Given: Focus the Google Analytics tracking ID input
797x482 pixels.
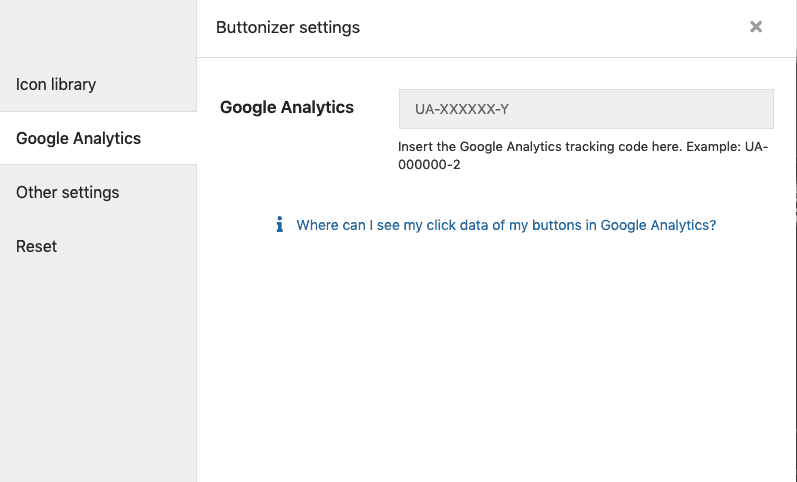Looking at the screenshot, I should pyautogui.click(x=586, y=109).
